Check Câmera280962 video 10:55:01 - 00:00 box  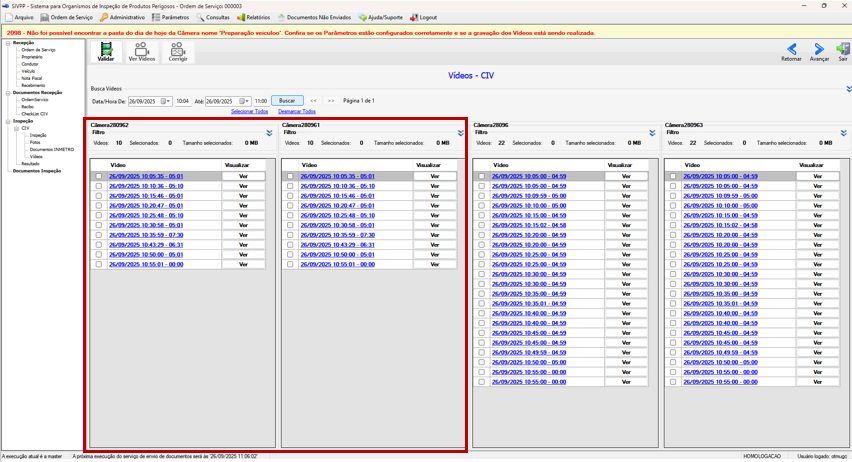point(98,264)
